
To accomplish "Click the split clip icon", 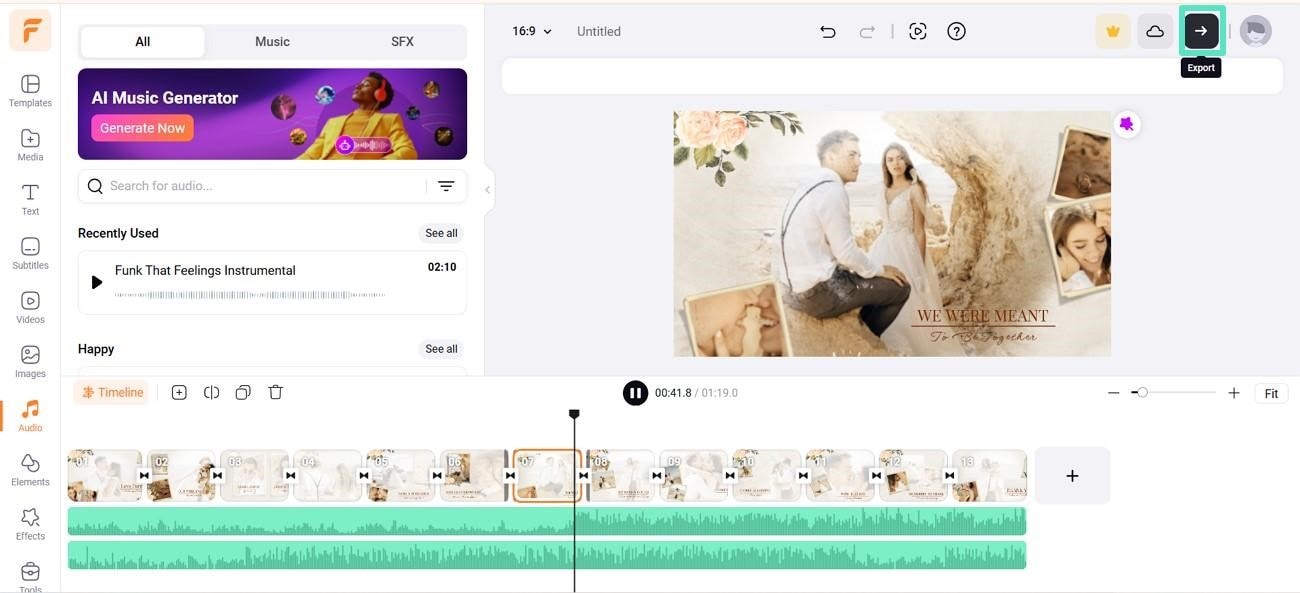I will click(x=211, y=393).
